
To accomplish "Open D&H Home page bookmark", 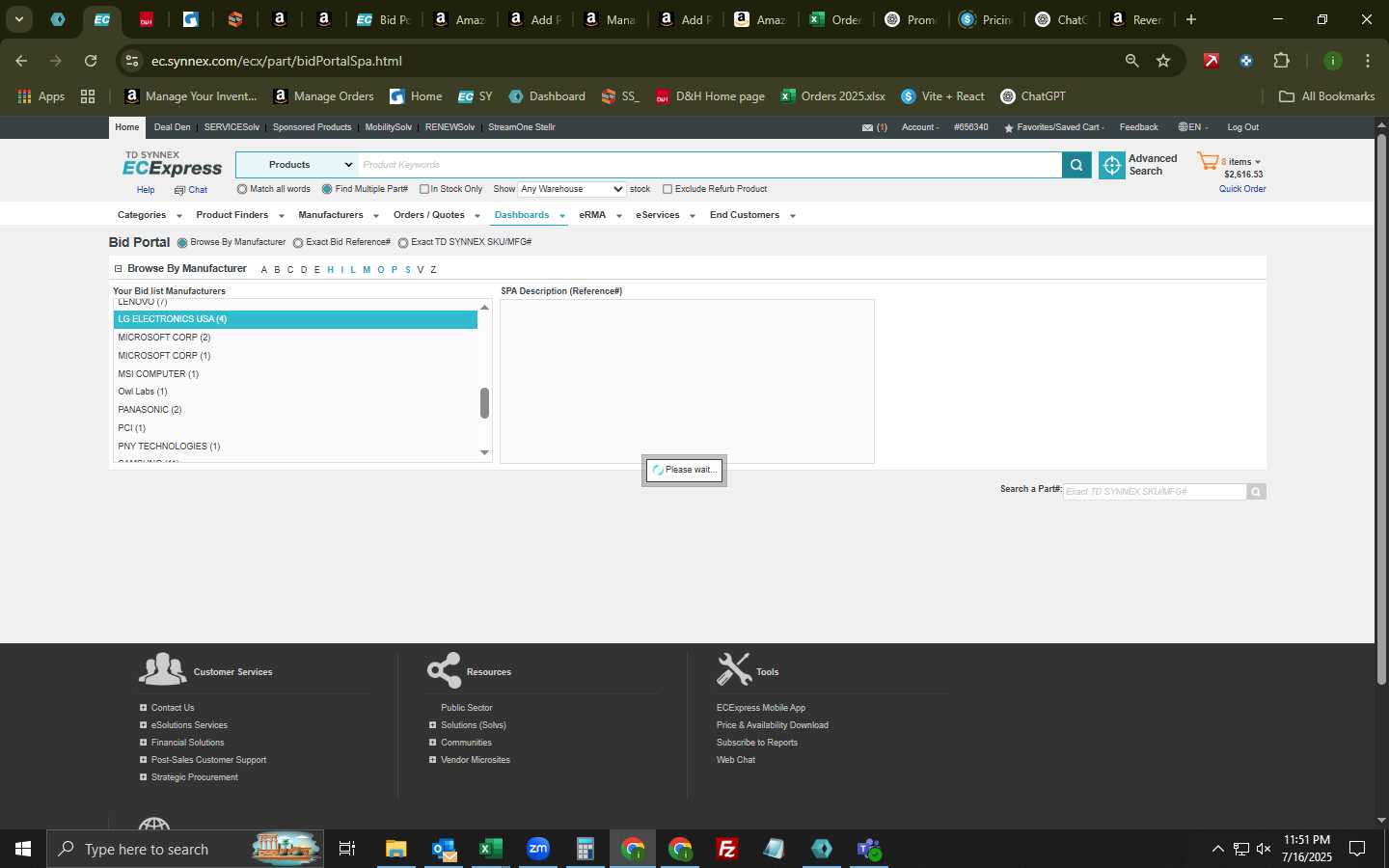I will point(710,96).
